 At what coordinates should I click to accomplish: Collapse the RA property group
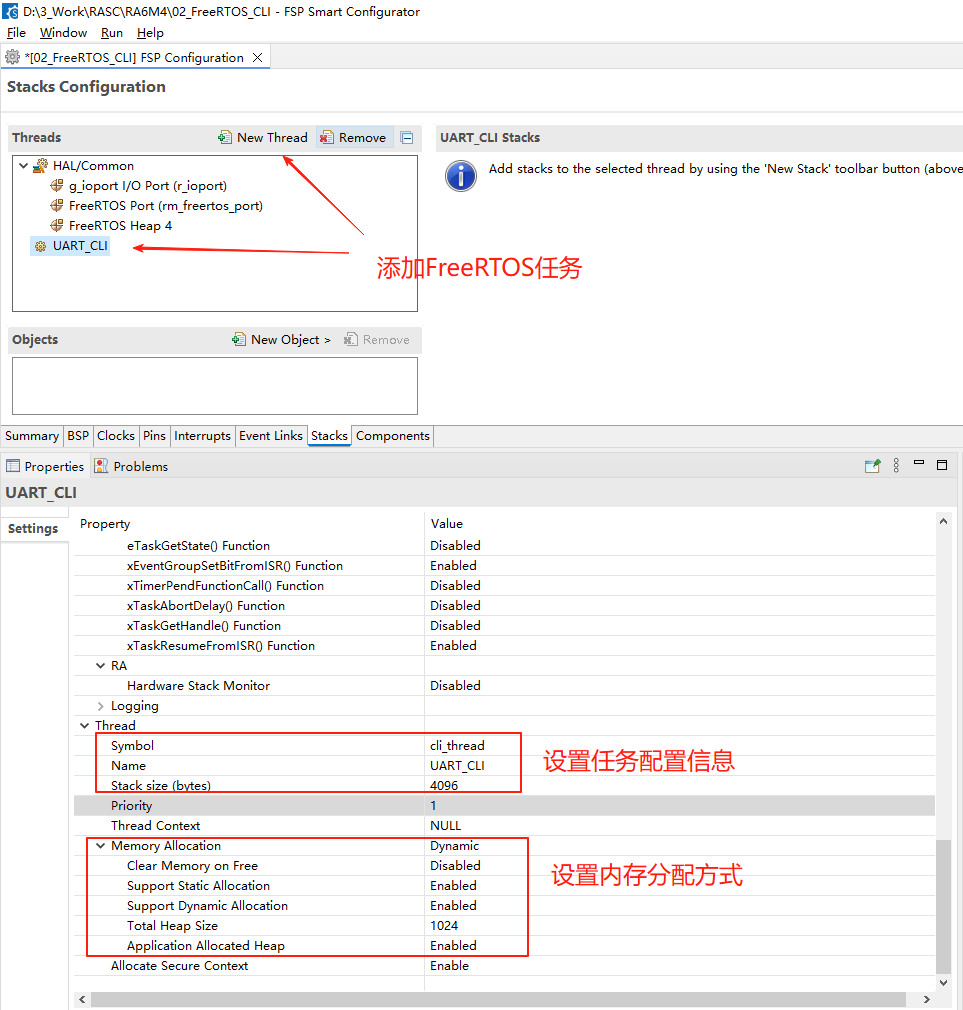click(100, 665)
